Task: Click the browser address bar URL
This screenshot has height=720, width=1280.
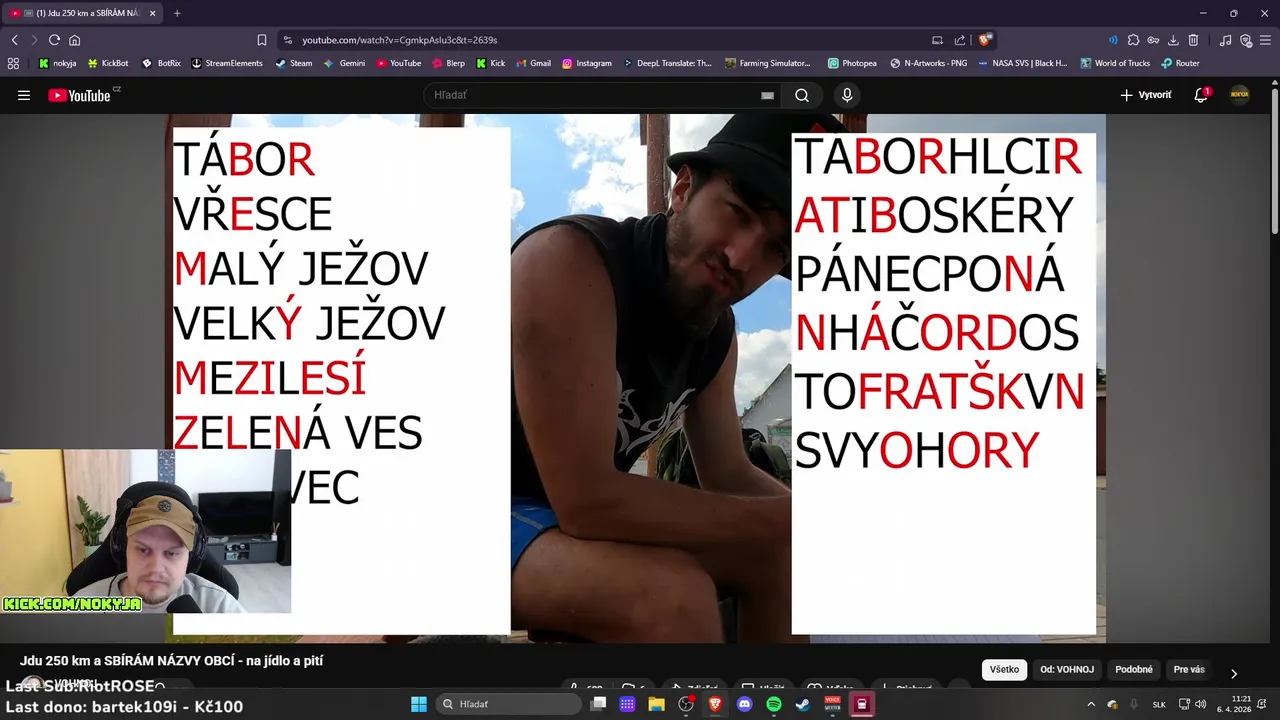Action: [x=400, y=40]
